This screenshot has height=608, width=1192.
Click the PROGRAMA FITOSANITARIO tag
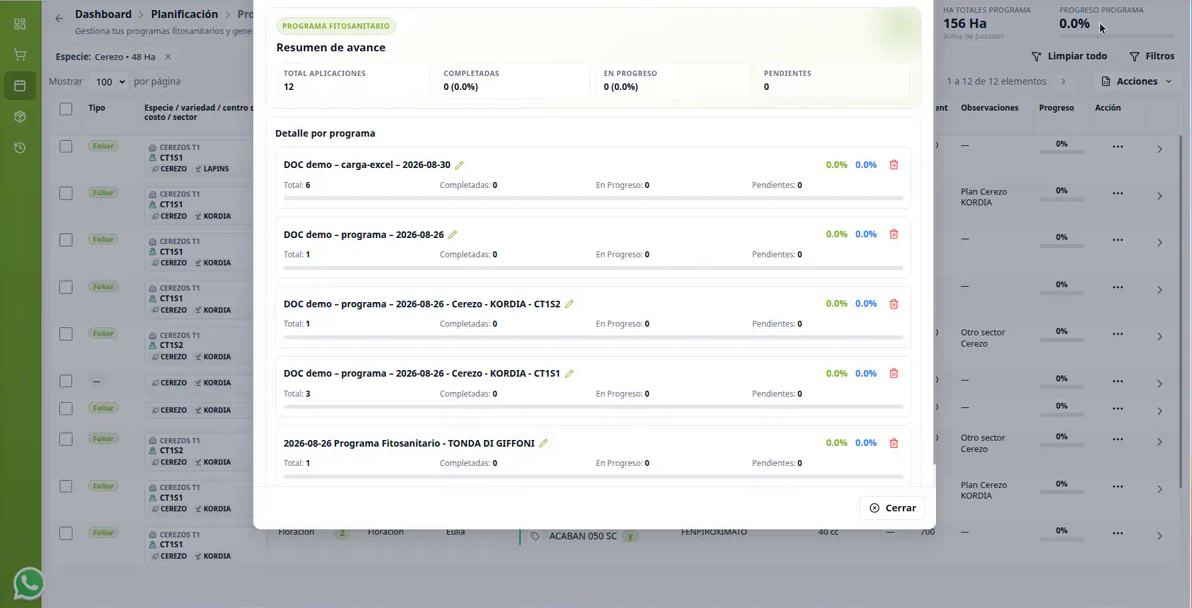335,26
